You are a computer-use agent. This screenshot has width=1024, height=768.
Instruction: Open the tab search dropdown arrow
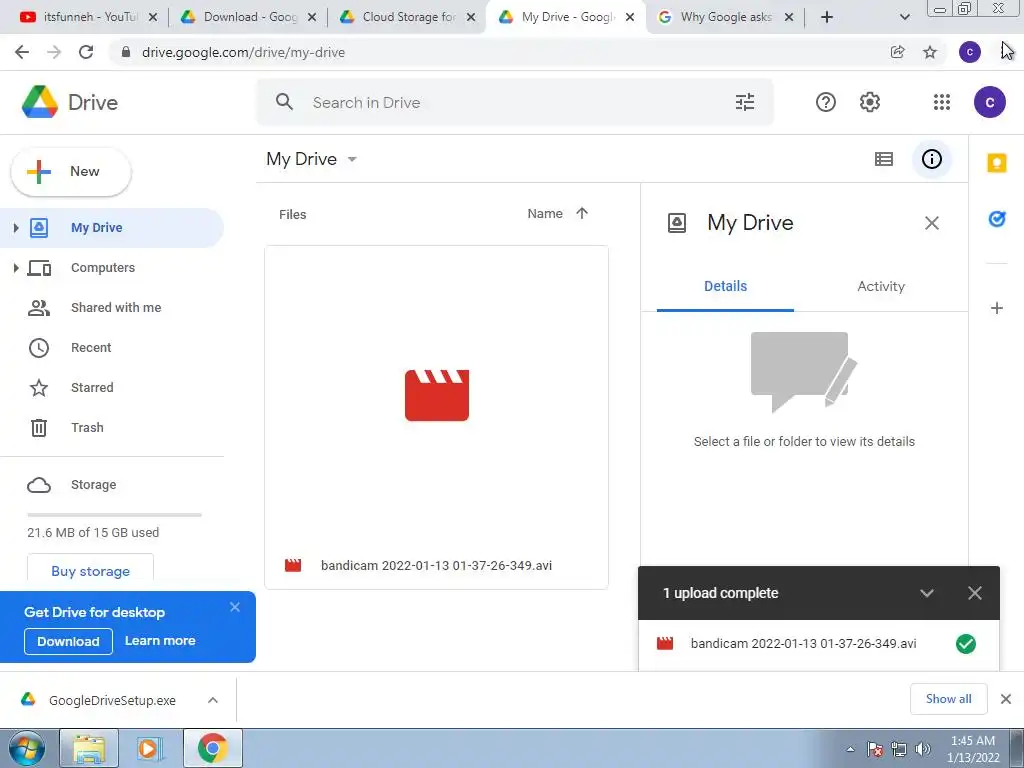coord(904,17)
